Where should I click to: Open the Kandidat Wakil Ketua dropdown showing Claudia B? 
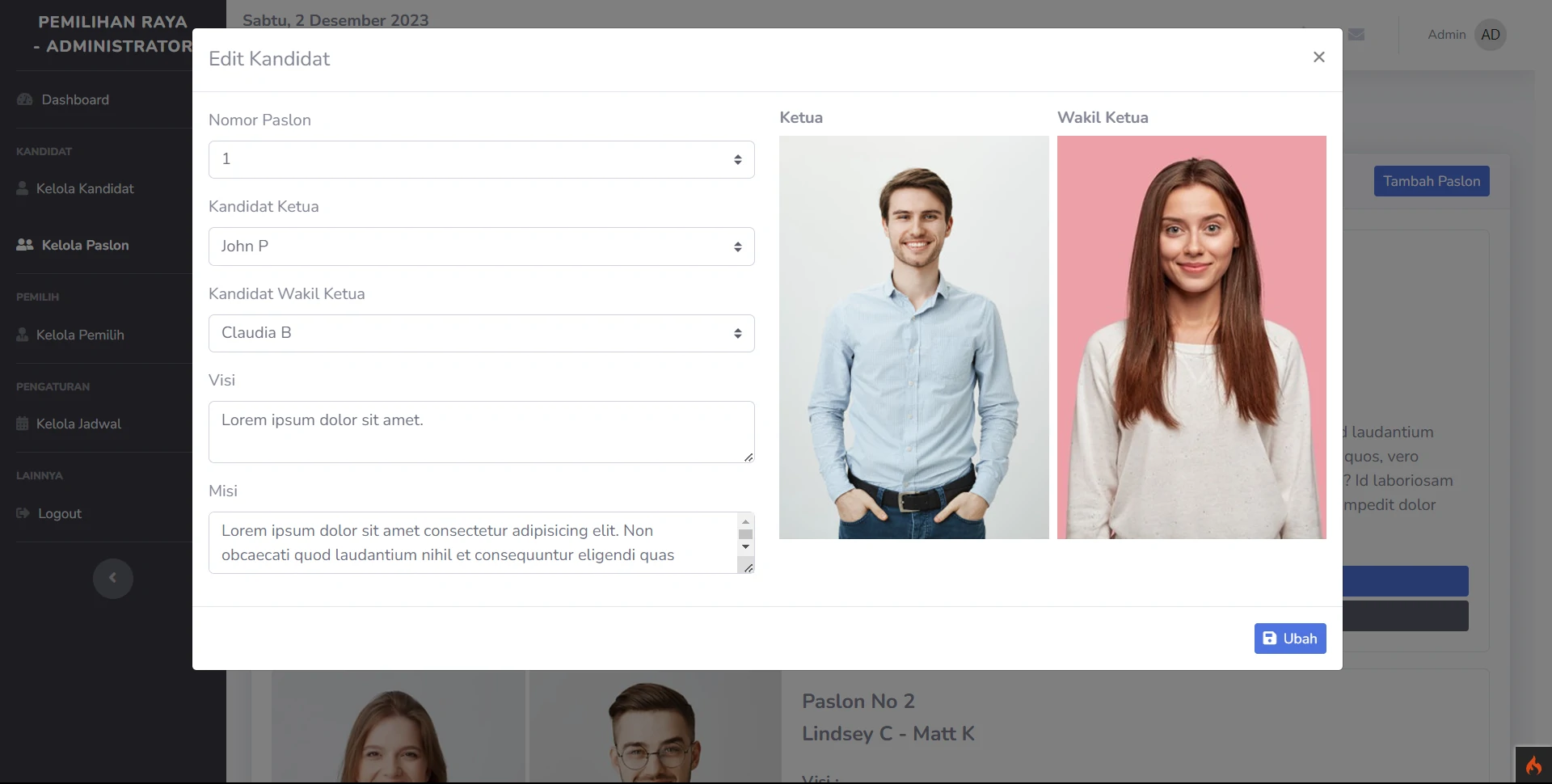(481, 333)
